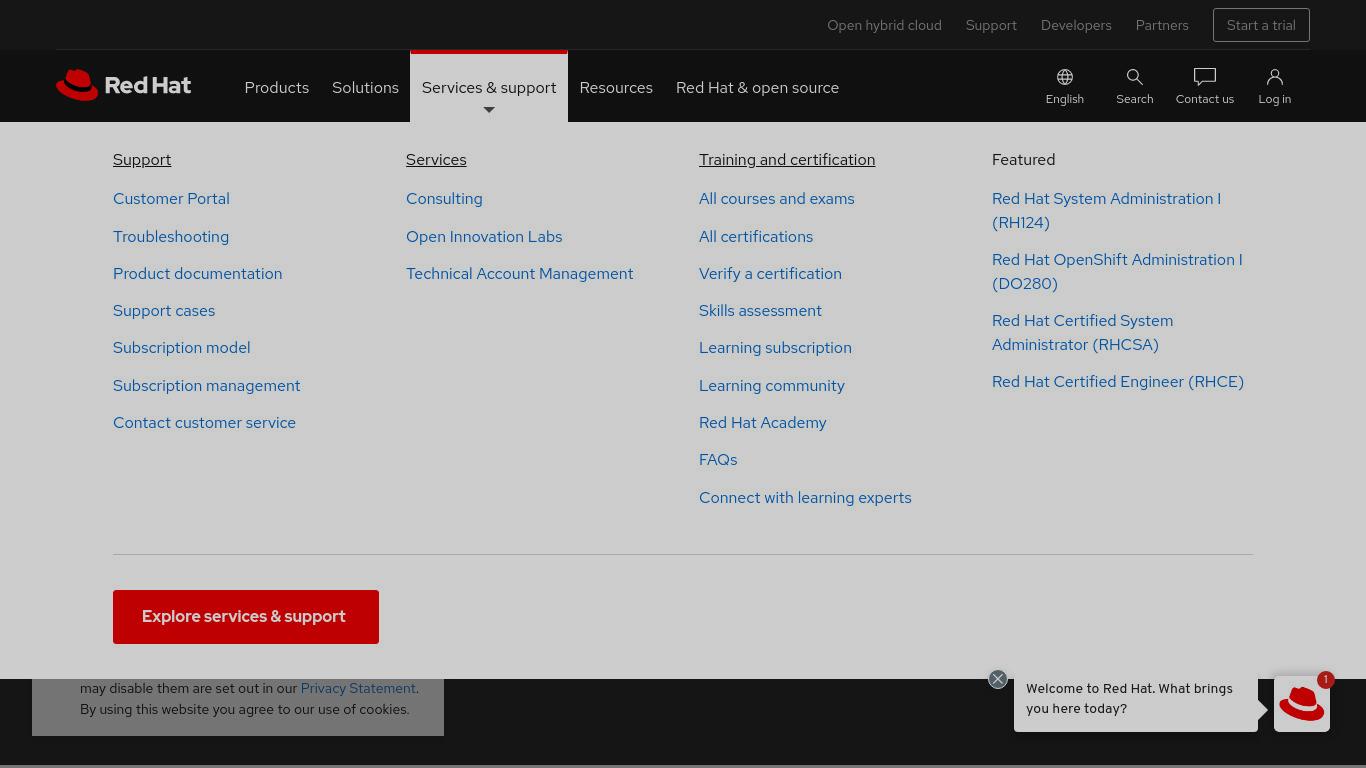Open All certifications
1366x768 pixels.
[756, 237]
